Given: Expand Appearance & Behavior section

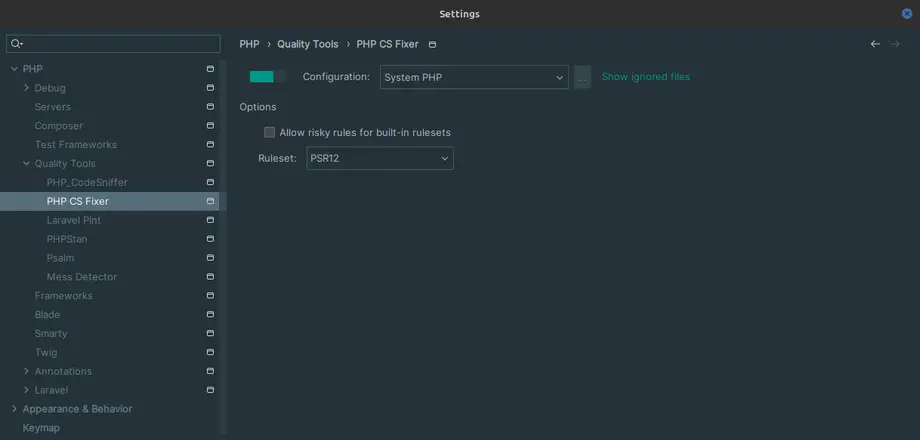Looking at the screenshot, I should (x=14, y=409).
